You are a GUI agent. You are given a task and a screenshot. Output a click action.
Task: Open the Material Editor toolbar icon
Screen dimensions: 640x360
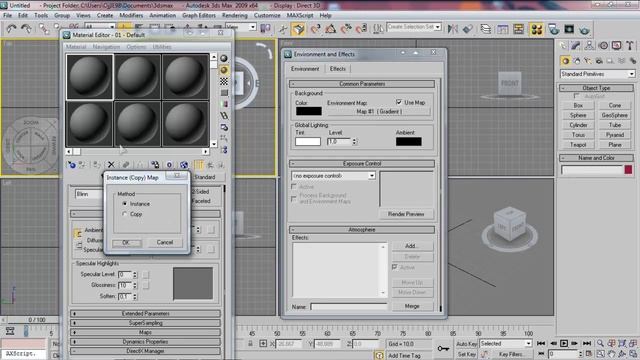pos(536,29)
